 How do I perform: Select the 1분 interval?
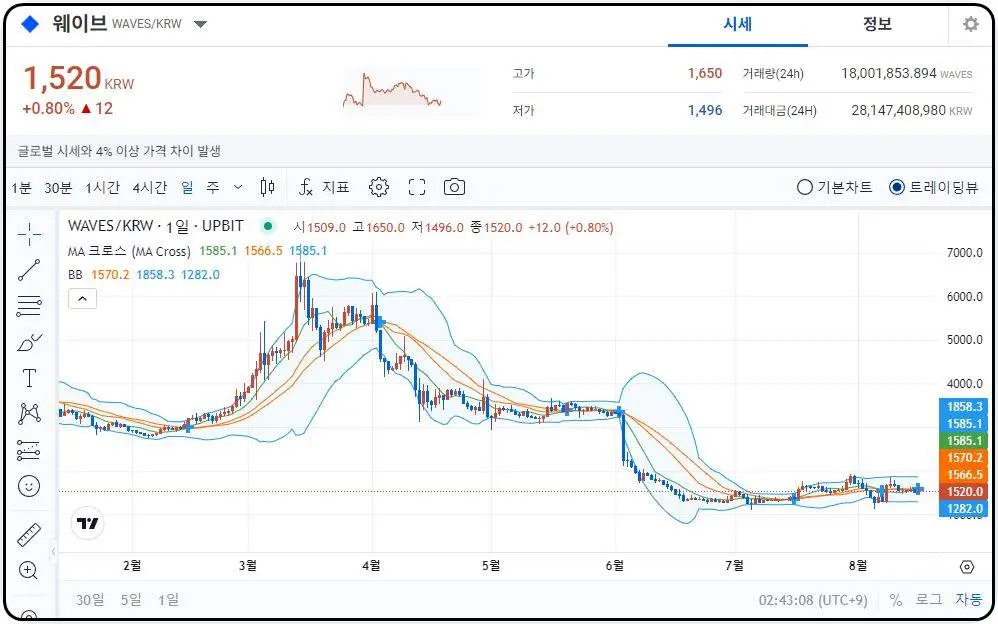[x=20, y=187]
